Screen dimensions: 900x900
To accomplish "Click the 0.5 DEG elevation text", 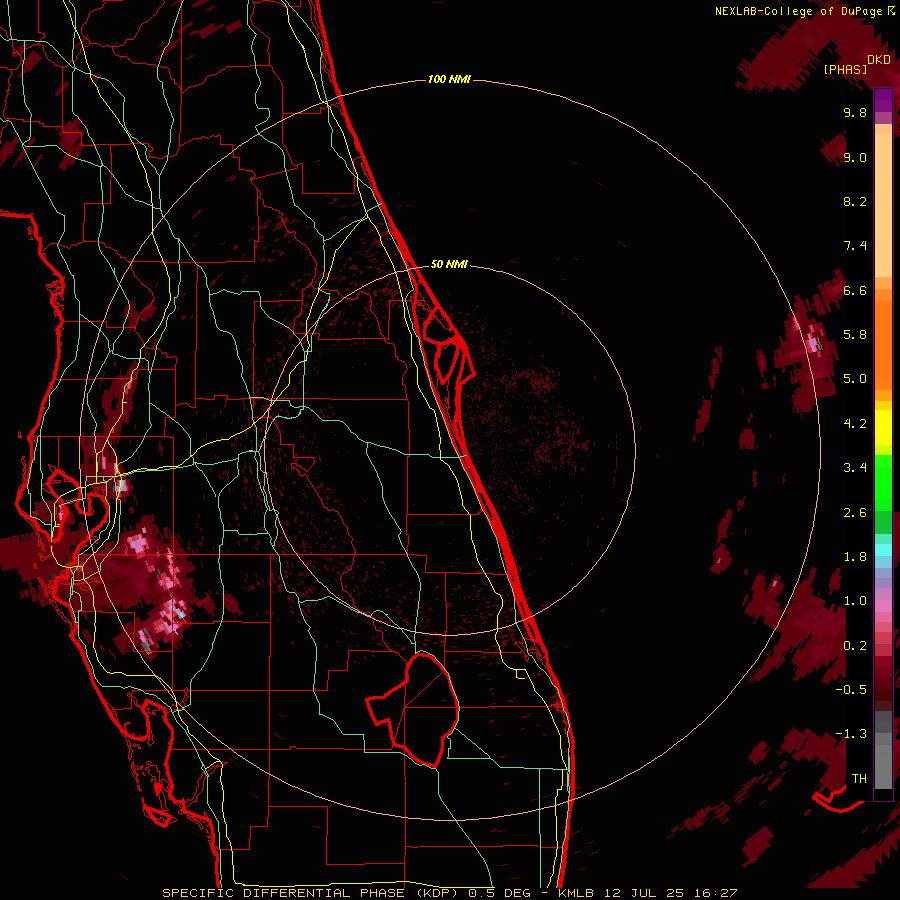I will [x=500, y=893].
